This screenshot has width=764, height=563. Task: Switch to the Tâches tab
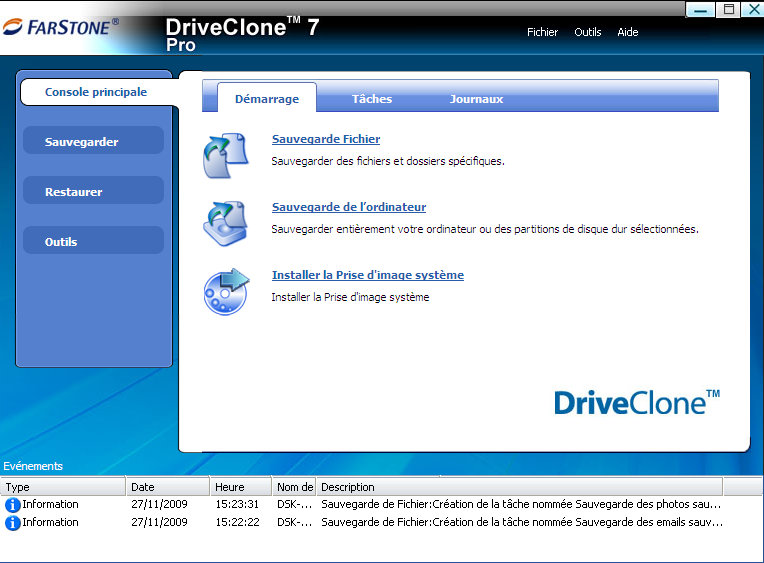pyautogui.click(x=372, y=98)
